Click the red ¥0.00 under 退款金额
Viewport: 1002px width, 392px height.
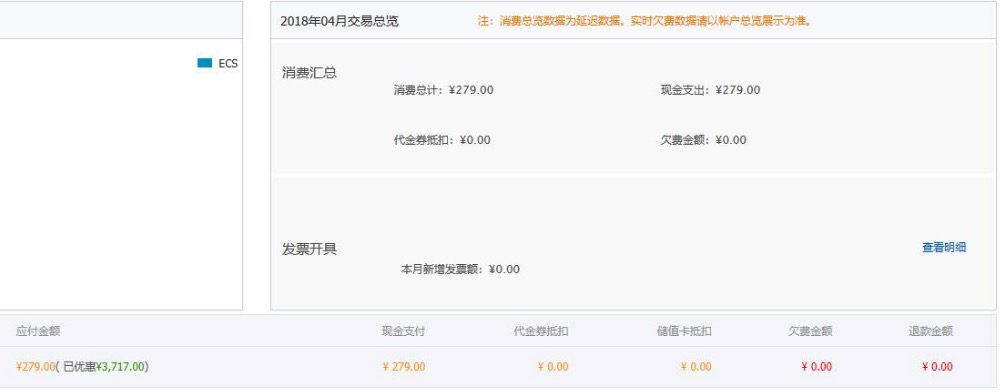[x=937, y=366]
